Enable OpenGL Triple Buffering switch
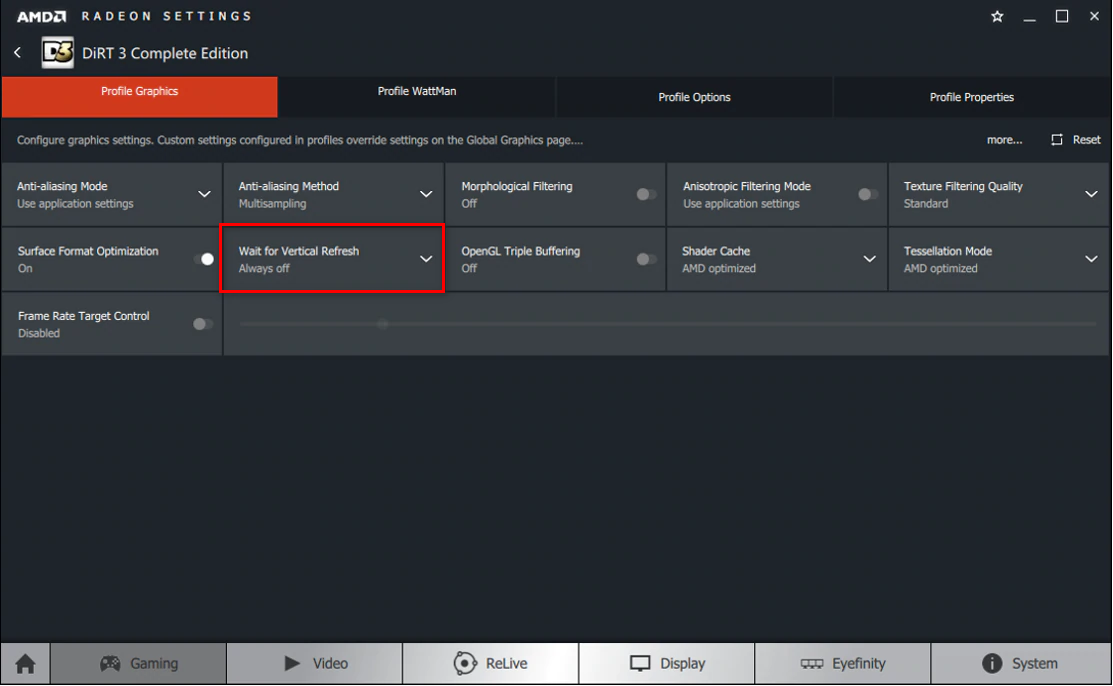The height and width of the screenshot is (686, 1113). (646, 259)
